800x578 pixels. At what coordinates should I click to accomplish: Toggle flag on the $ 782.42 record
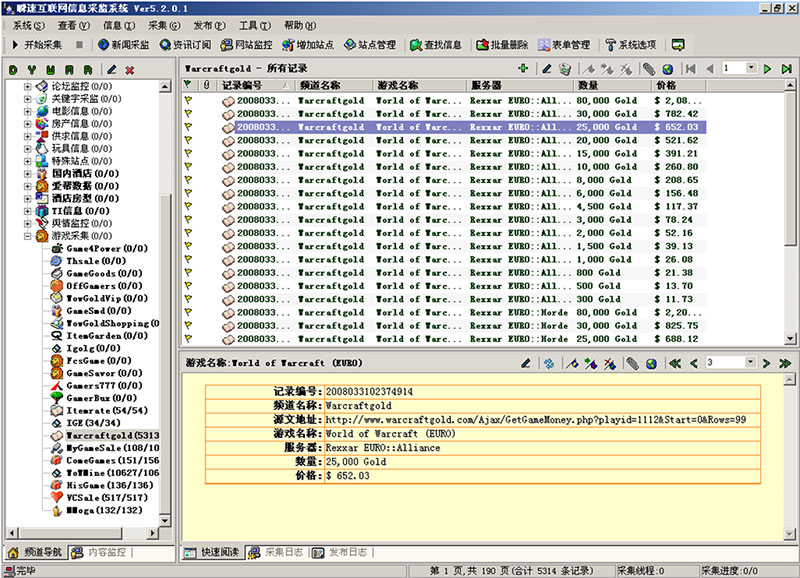coord(188,113)
